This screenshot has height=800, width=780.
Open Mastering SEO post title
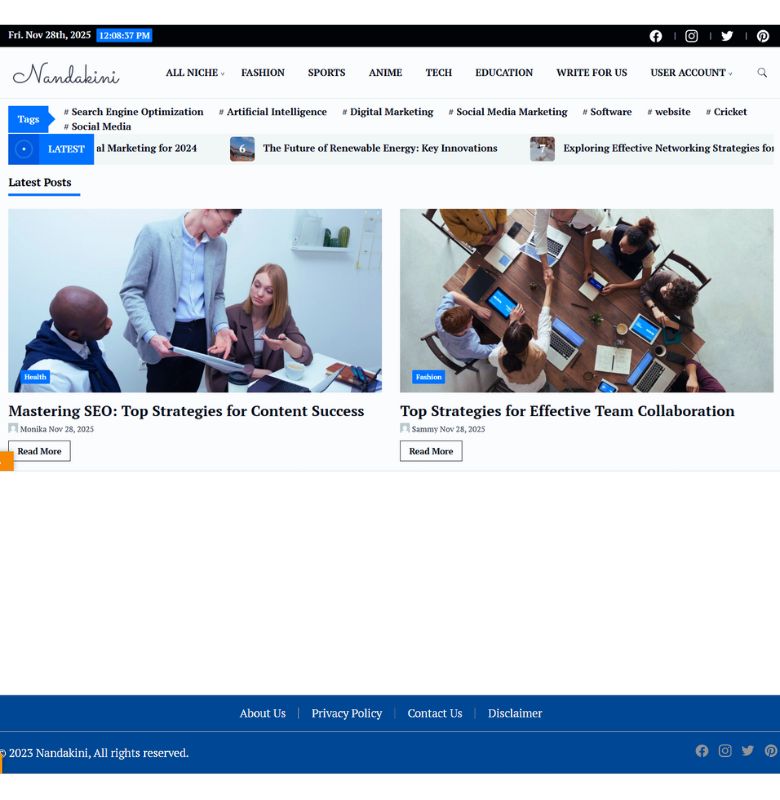click(186, 411)
